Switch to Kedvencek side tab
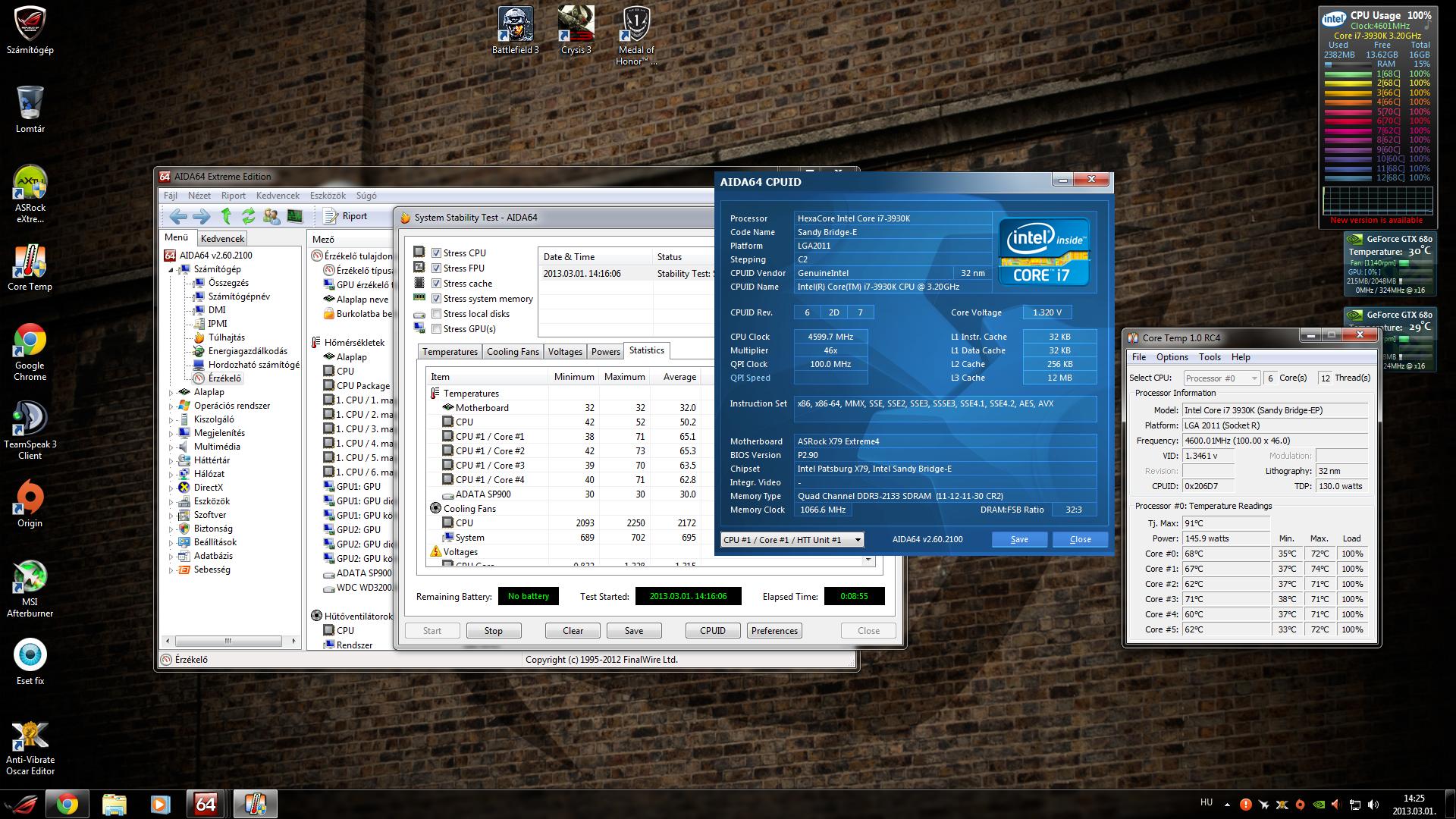 [222, 238]
